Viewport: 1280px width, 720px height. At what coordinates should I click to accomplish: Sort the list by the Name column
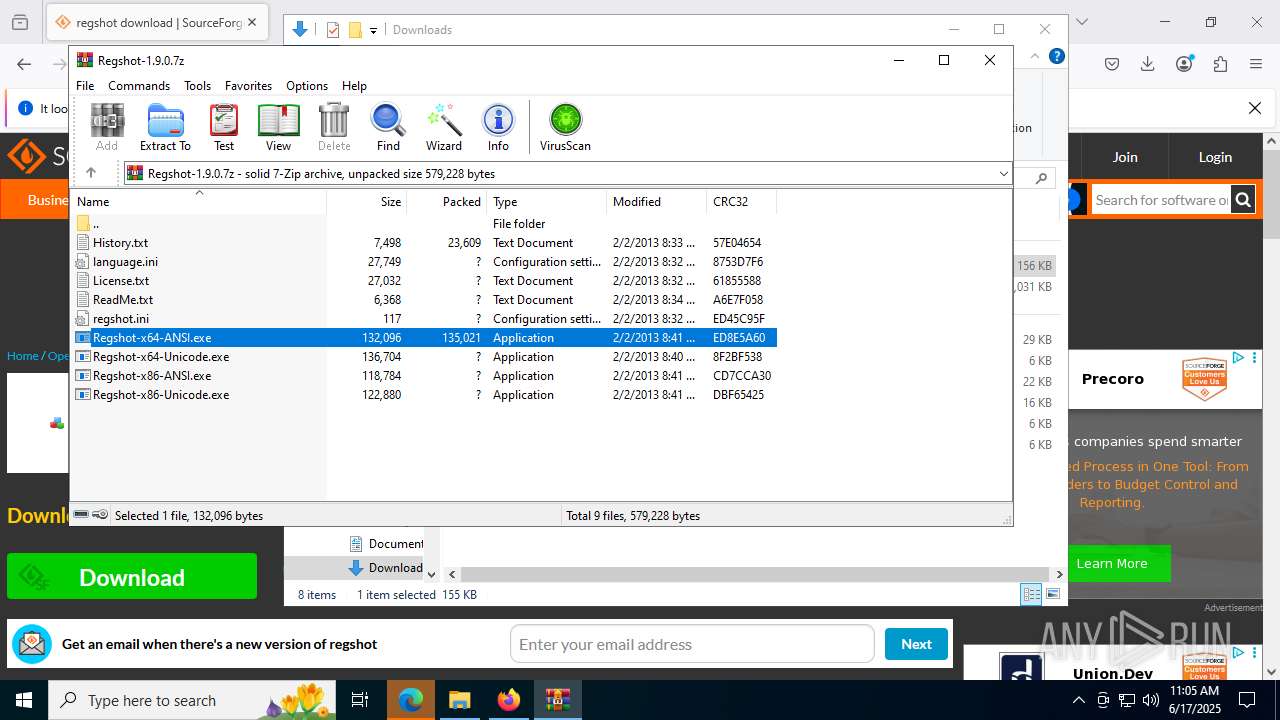pyautogui.click(x=200, y=201)
